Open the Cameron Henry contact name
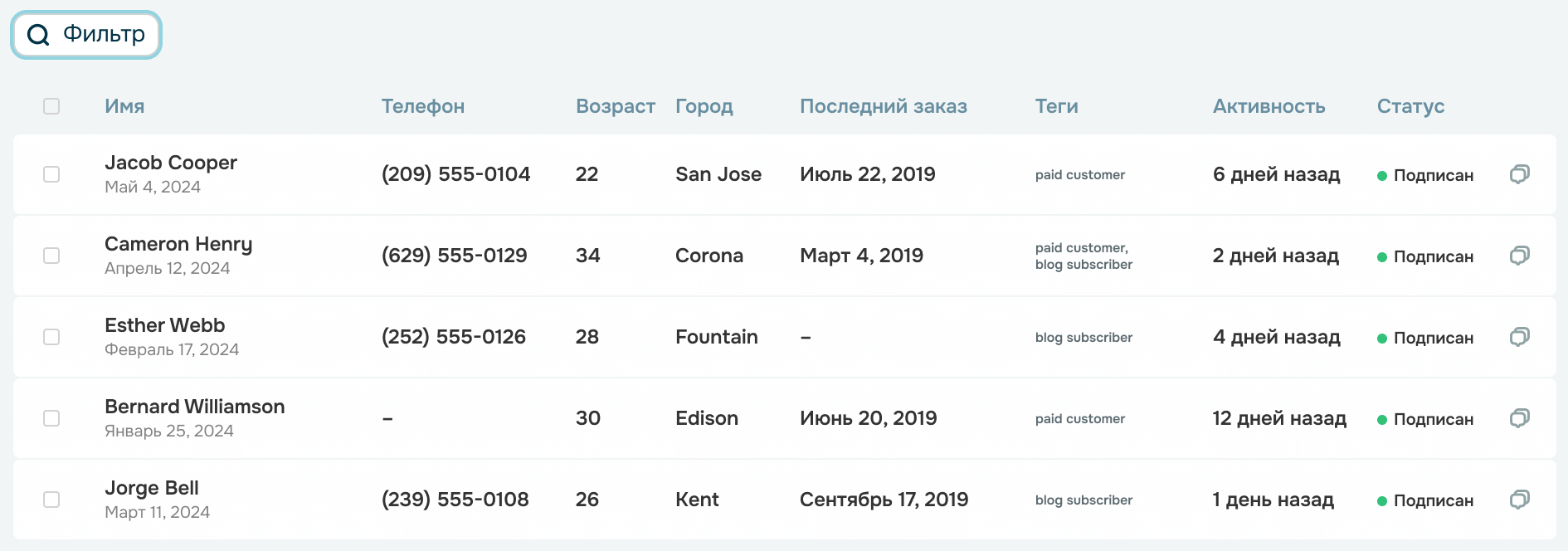The height and width of the screenshot is (551, 1568). (x=178, y=245)
